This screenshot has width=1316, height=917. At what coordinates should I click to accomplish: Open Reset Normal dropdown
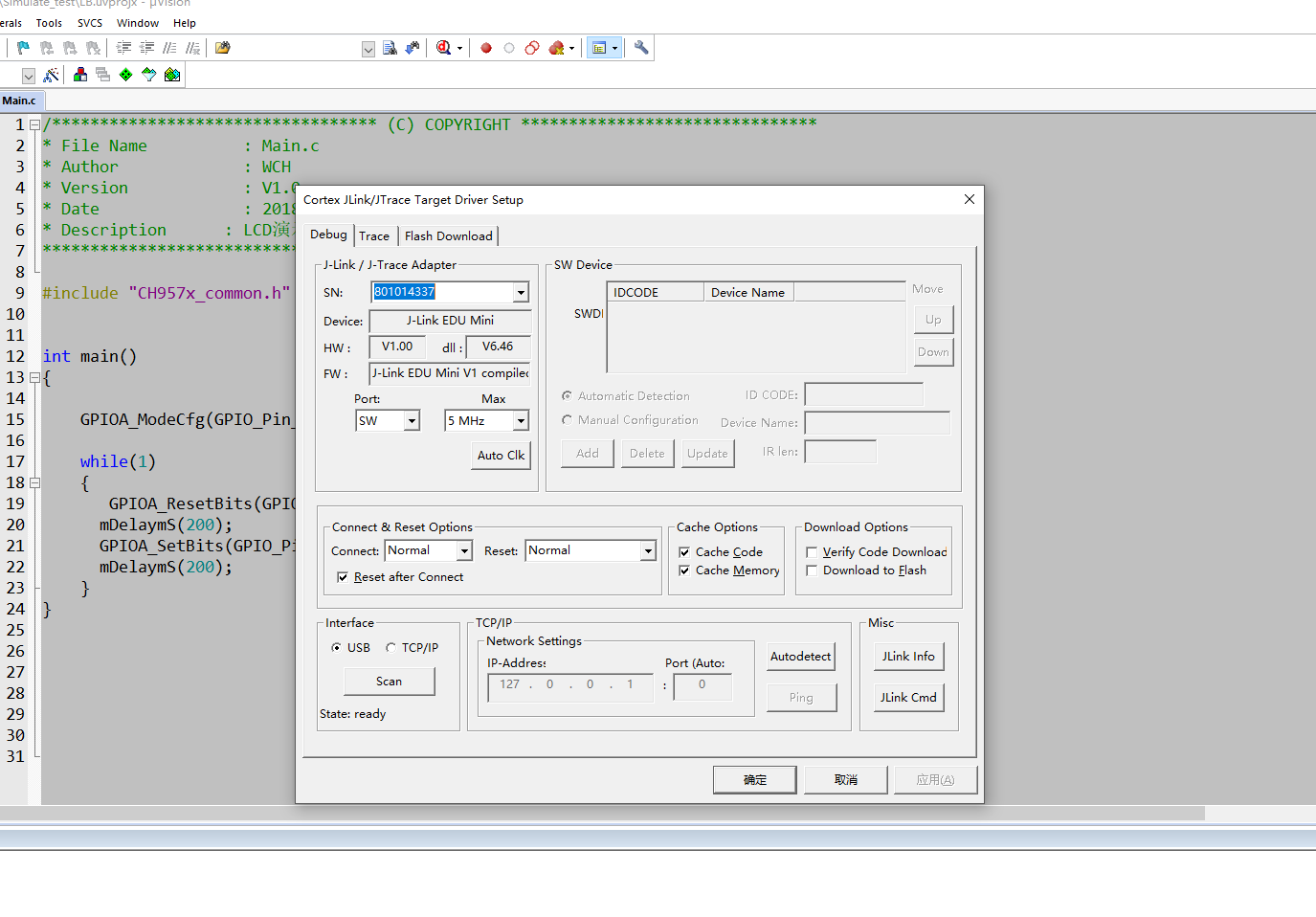tap(648, 551)
